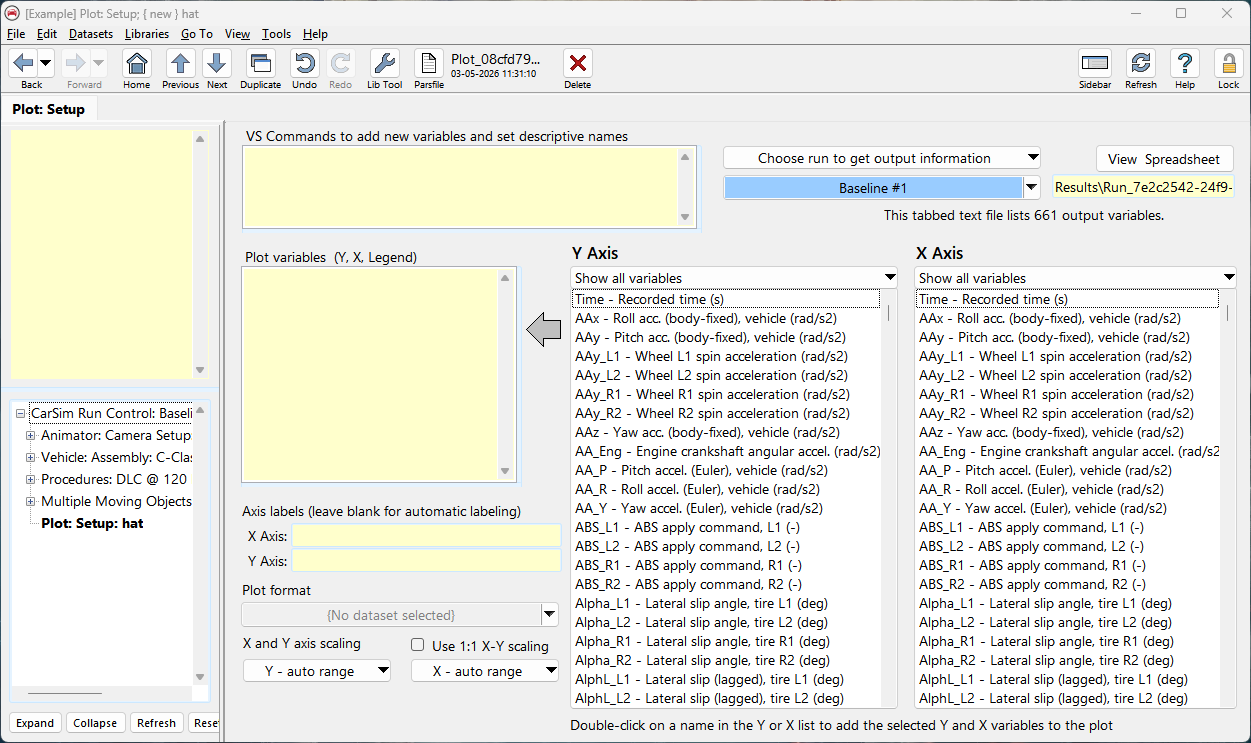Expand the Animator: Camera Setup tree node
The height and width of the screenshot is (743, 1251).
(31, 436)
